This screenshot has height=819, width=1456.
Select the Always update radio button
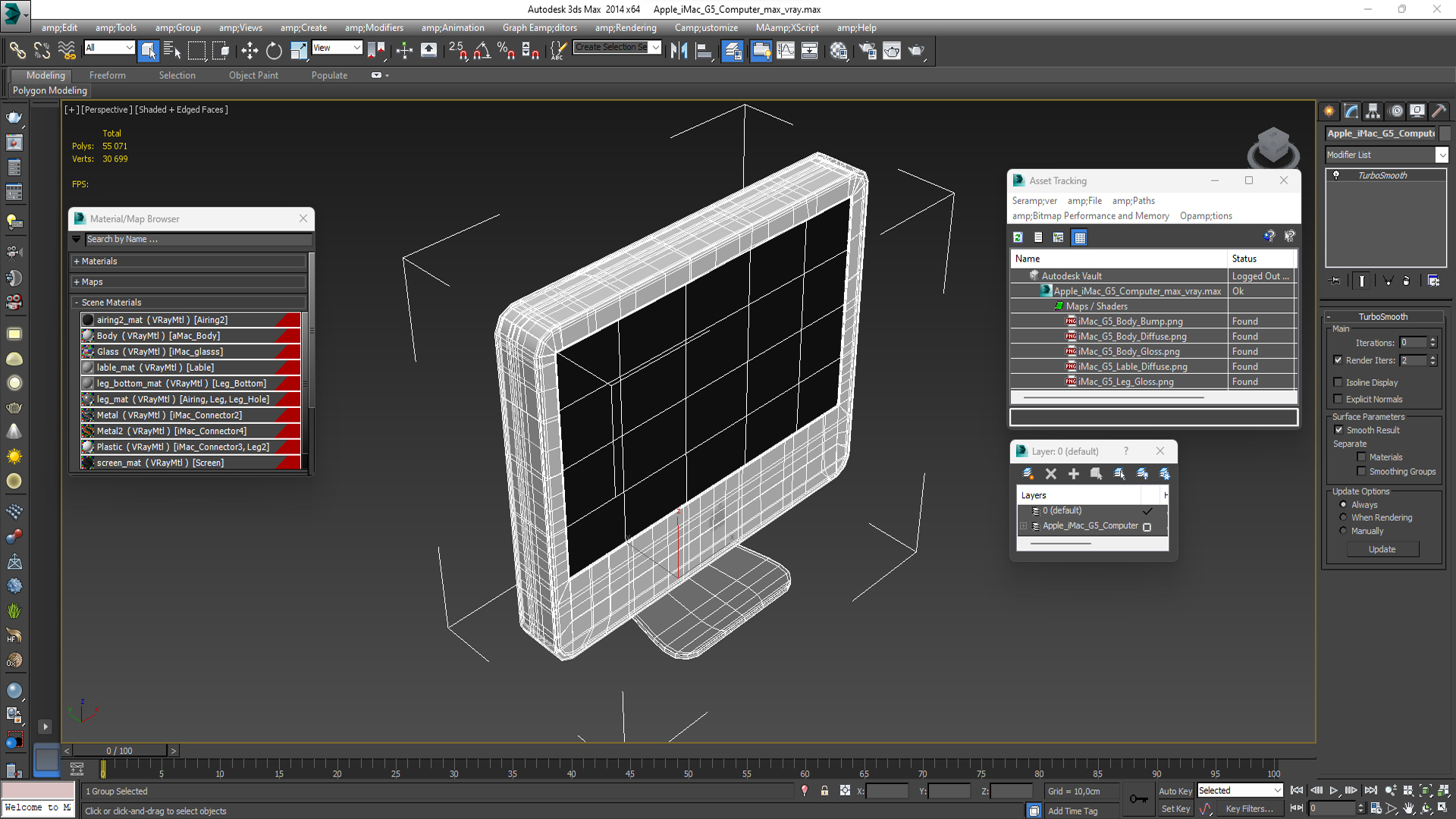[1343, 504]
